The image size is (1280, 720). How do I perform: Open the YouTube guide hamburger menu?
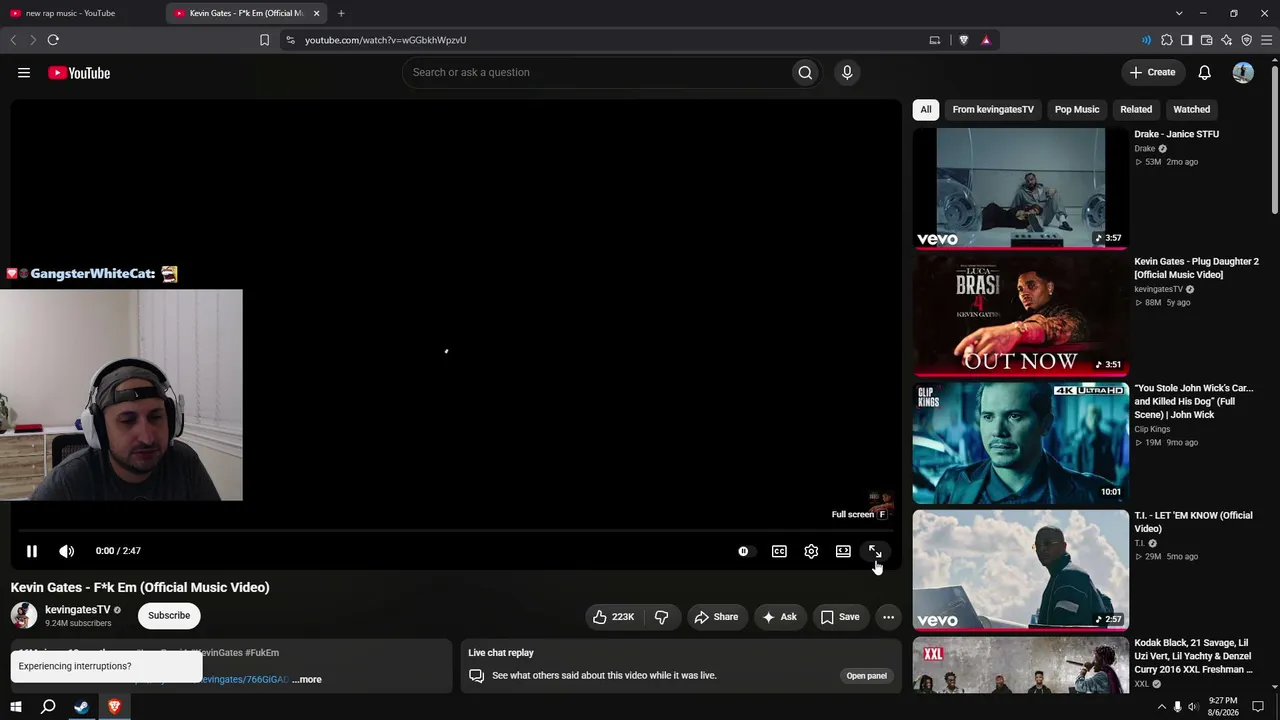(24, 72)
